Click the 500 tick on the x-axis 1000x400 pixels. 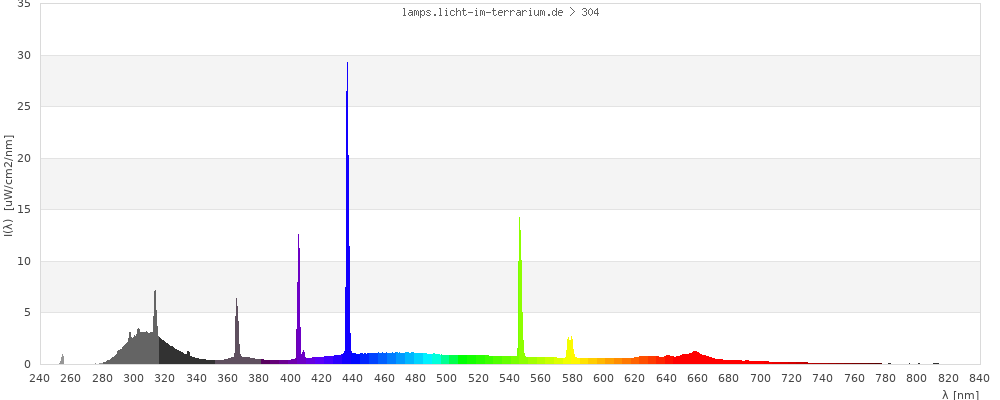point(447,378)
